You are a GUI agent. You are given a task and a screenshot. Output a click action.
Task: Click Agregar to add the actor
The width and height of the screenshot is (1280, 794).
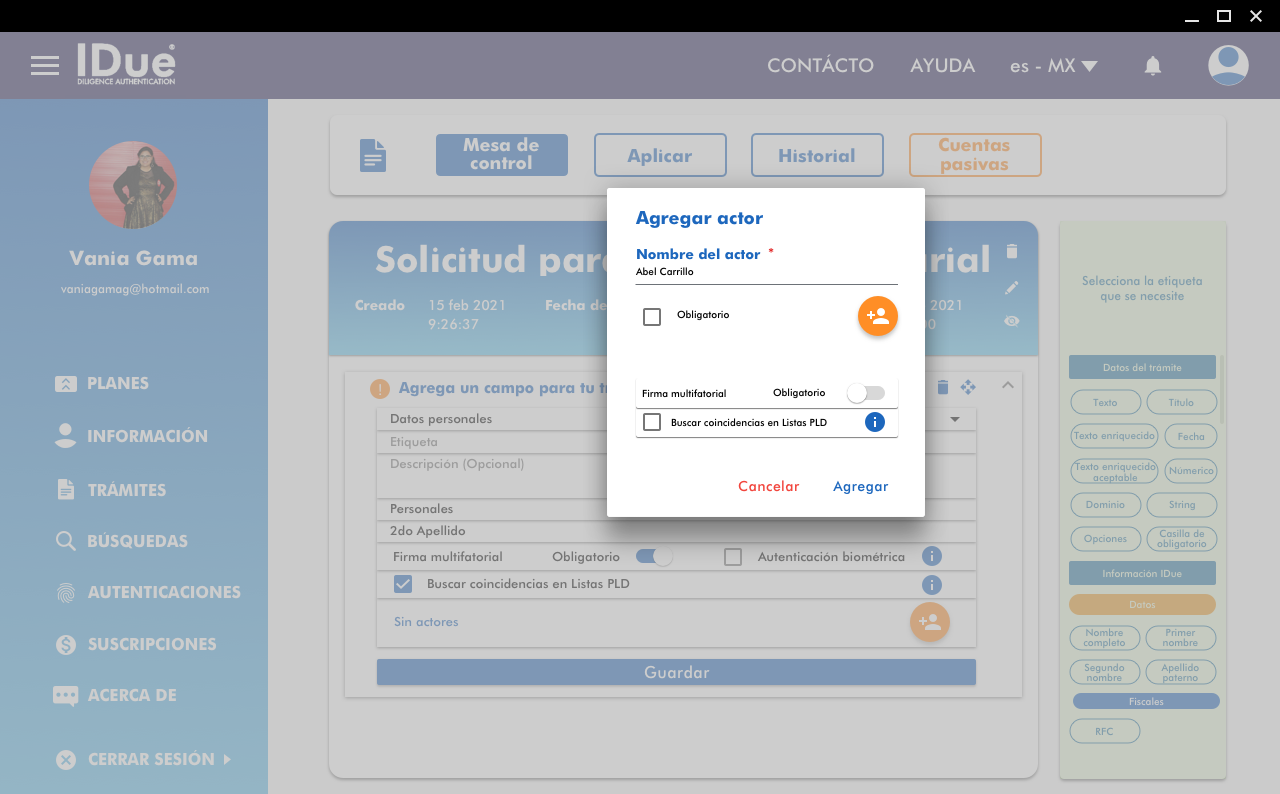tap(860, 487)
